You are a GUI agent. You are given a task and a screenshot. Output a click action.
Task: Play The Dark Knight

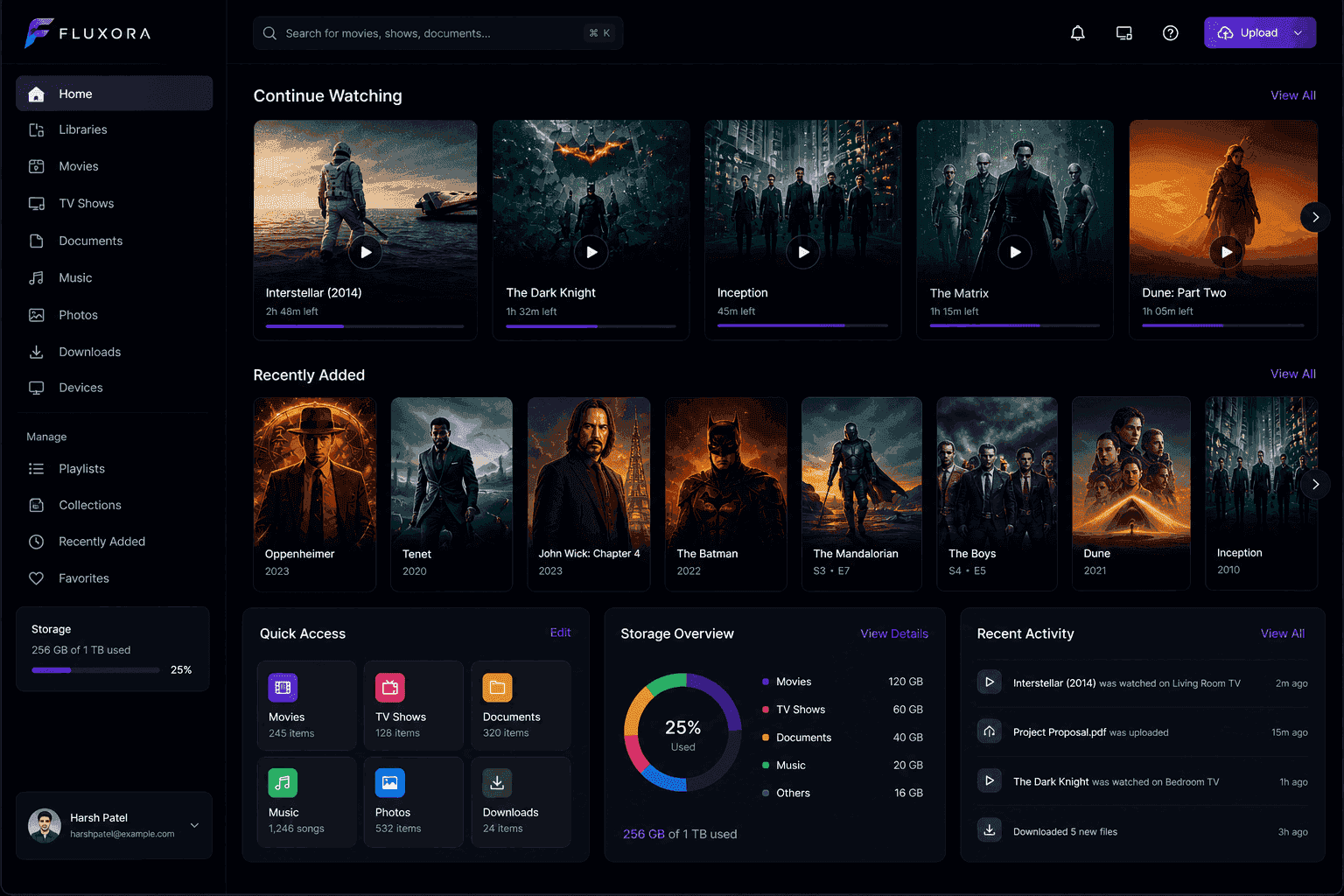(591, 252)
